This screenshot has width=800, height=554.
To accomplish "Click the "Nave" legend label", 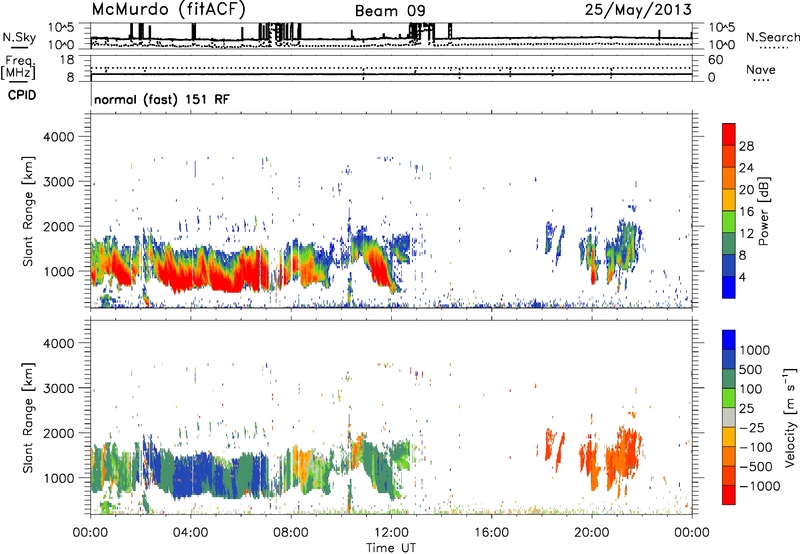I will click(x=760, y=69).
